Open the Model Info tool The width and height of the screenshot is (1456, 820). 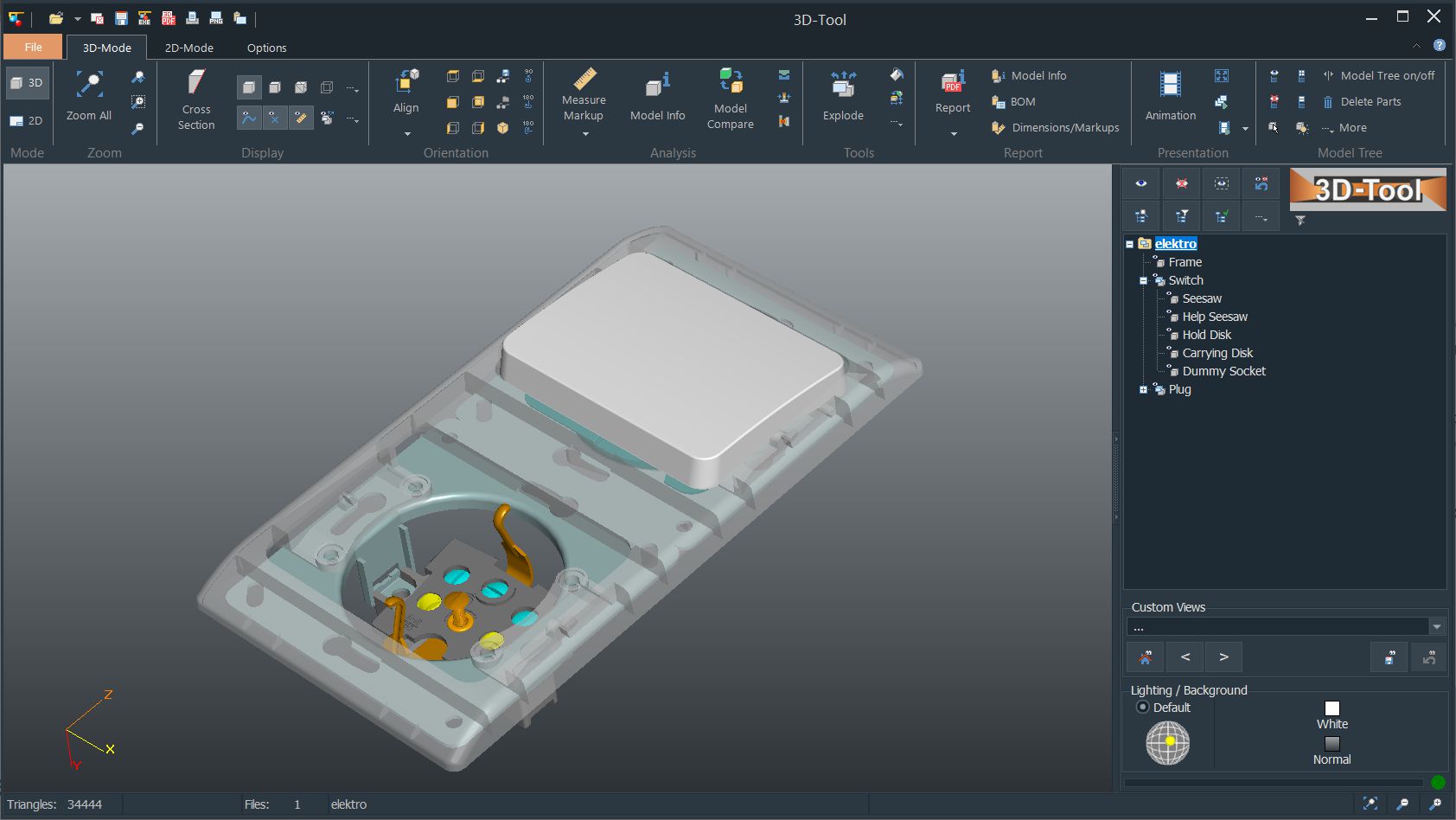(x=657, y=95)
